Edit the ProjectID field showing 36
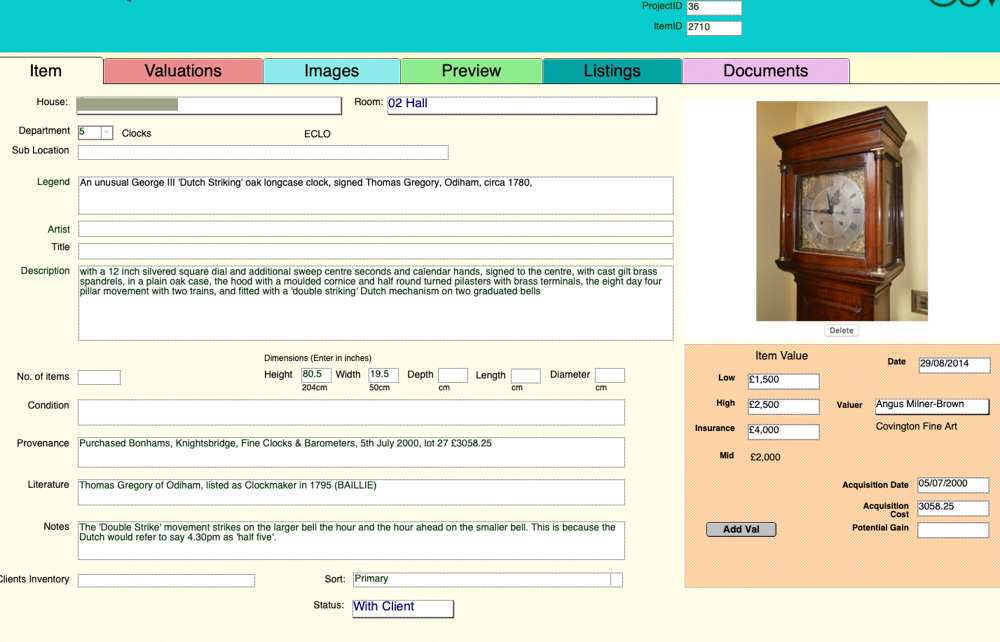This screenshot has width=1000, height=642. (712, 7)
